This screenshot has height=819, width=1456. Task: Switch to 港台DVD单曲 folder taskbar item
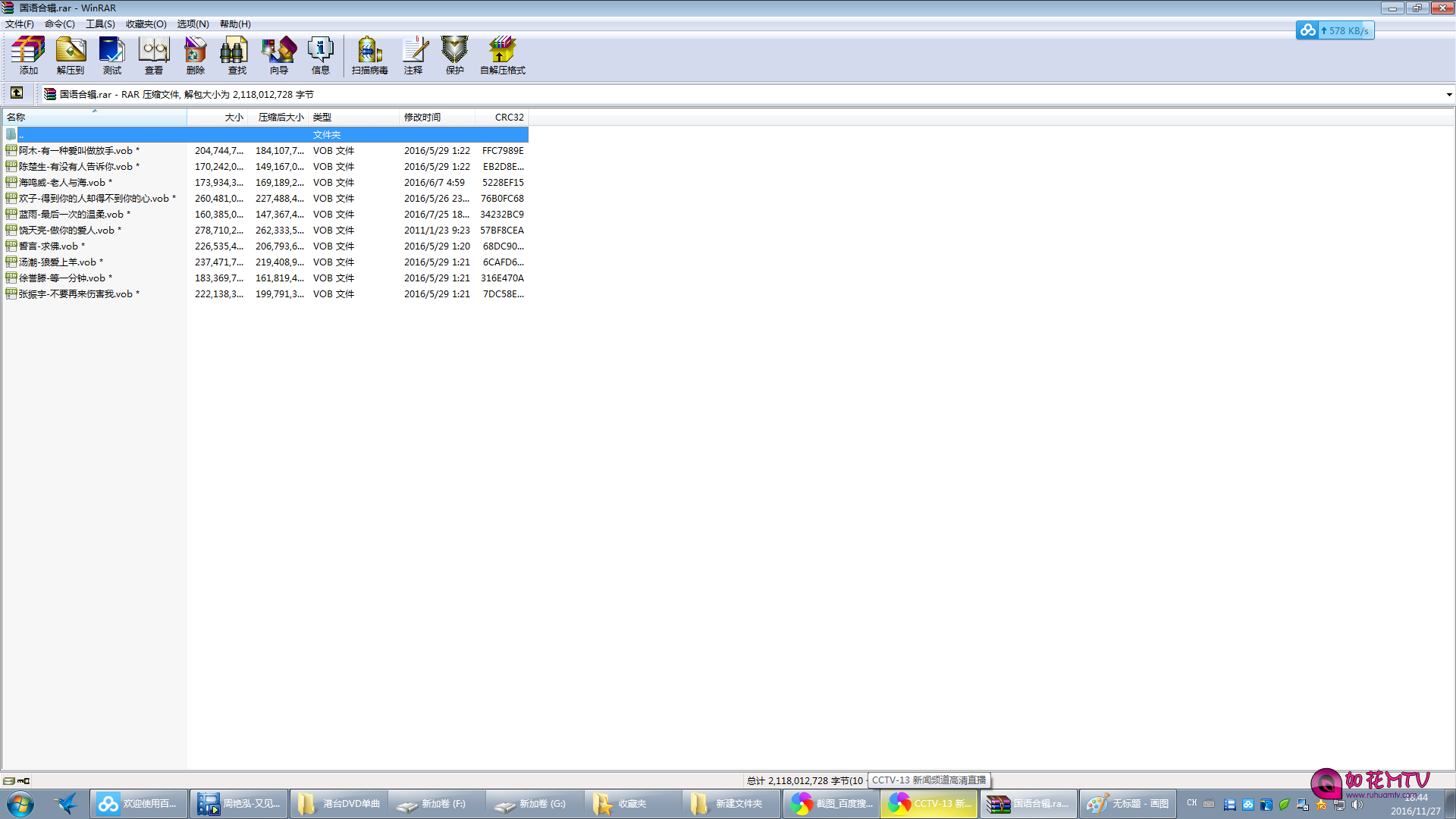coord(339,804)
